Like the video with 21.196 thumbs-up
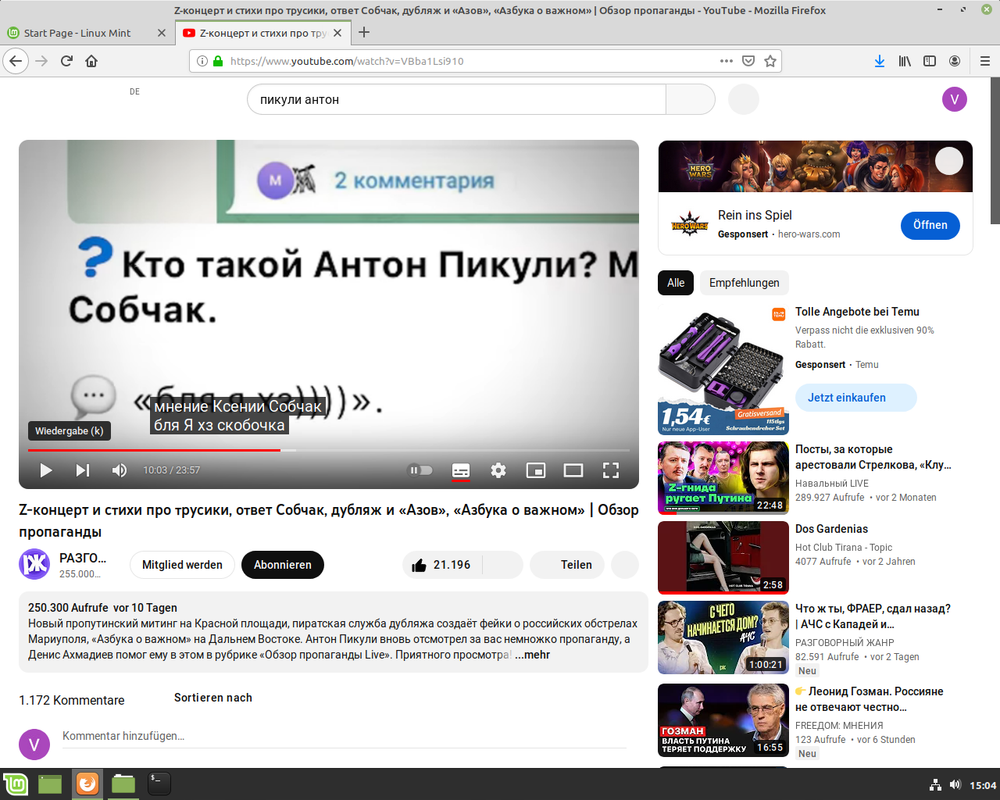Viewport: 1000px width, 800px height. 441,565
